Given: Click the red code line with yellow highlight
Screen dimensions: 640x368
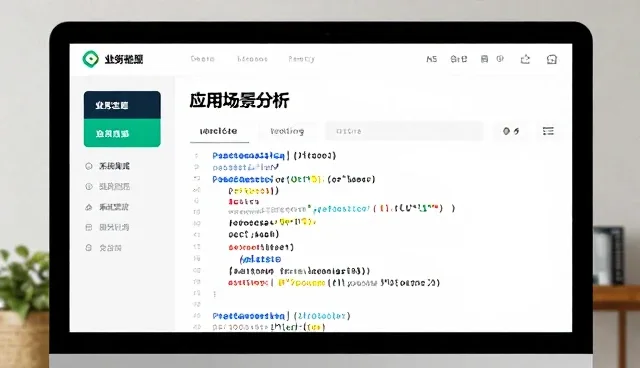Looking at the screenshot, I should 334,283.
